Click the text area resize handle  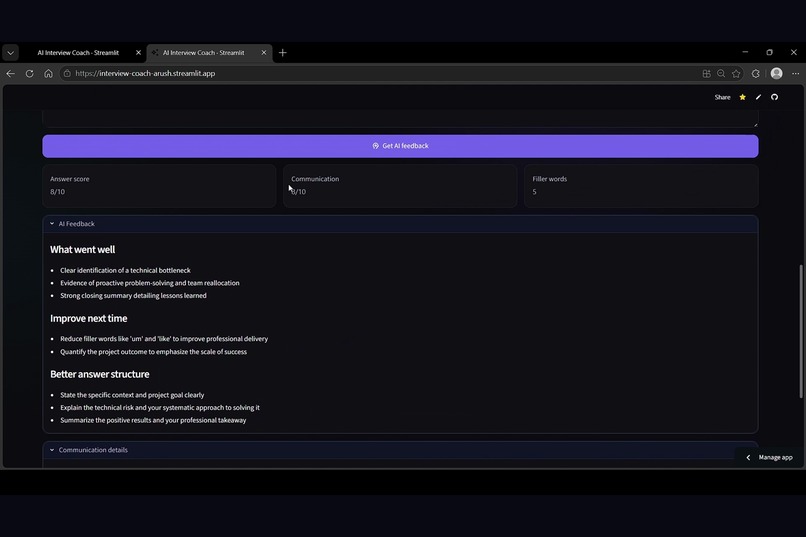755,124
